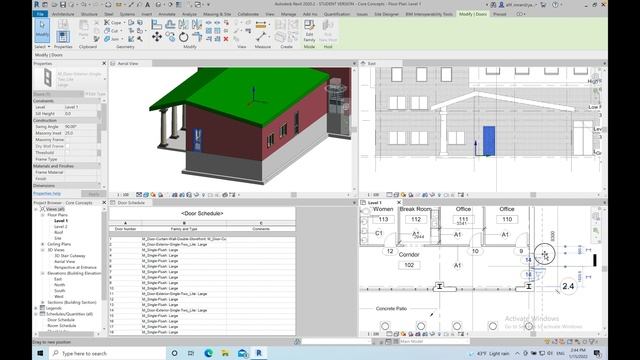This screenshot has width=640, height=360.
Task: Select the Modify tool in the ribbon
Action: [42, 31]
